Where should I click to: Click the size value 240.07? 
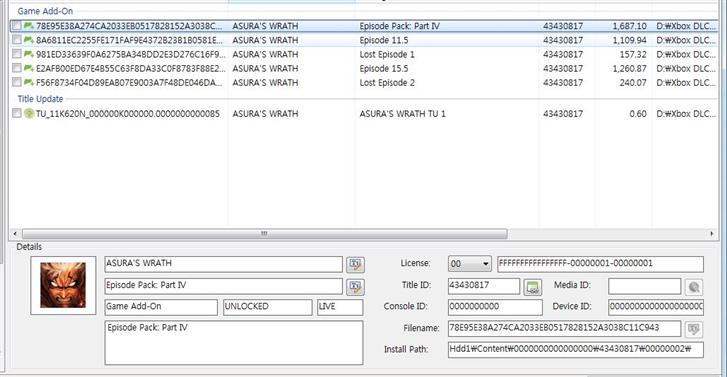click(633, 83)
